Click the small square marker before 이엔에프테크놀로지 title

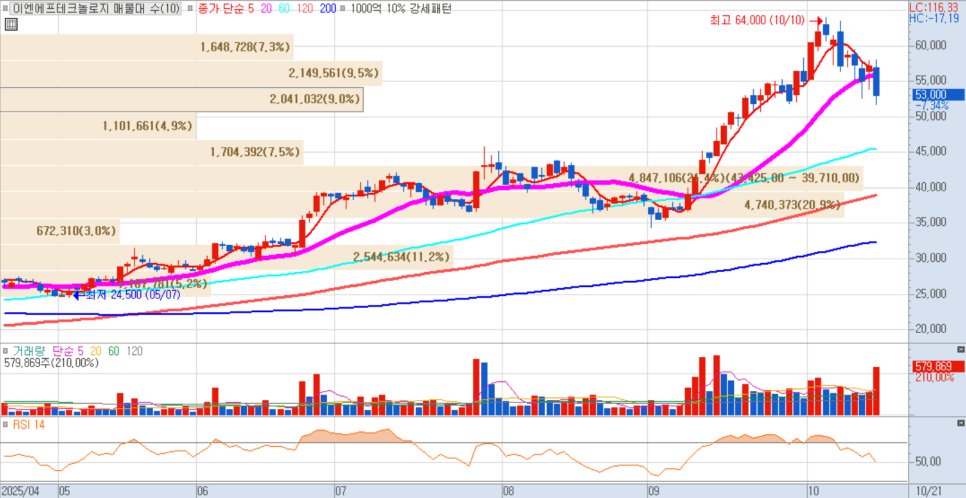pos(5,10)
